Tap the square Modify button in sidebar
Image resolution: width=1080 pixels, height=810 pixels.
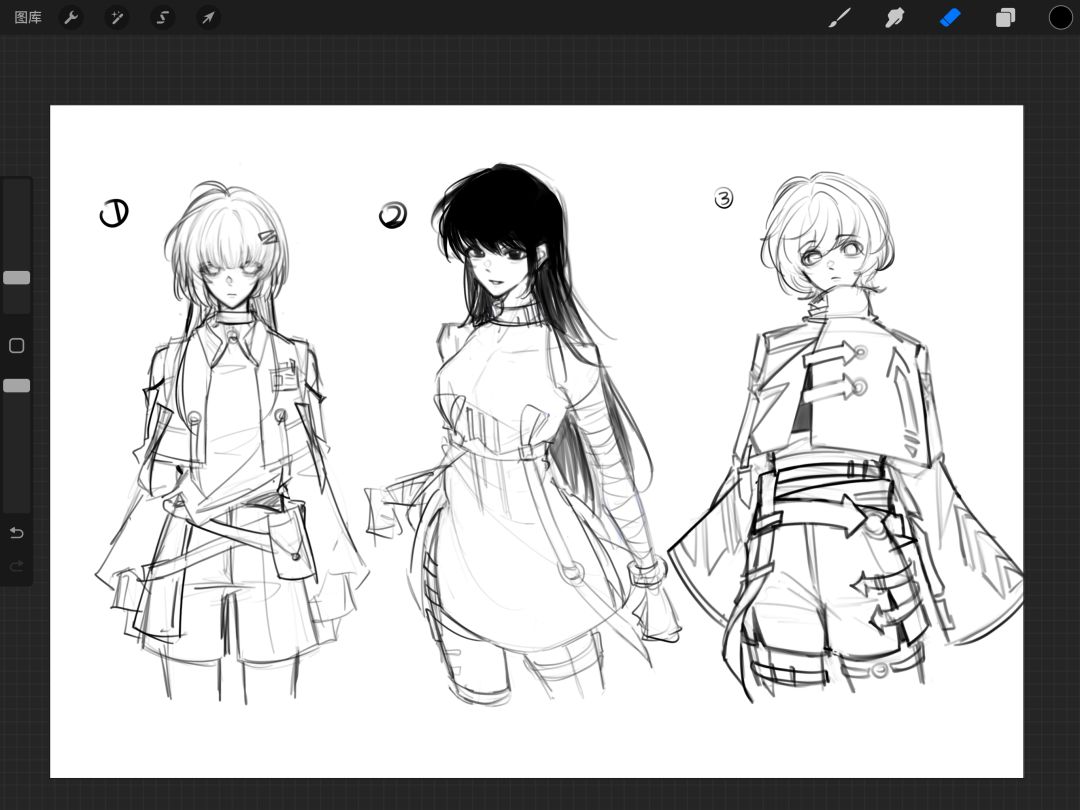pos(17,346)
